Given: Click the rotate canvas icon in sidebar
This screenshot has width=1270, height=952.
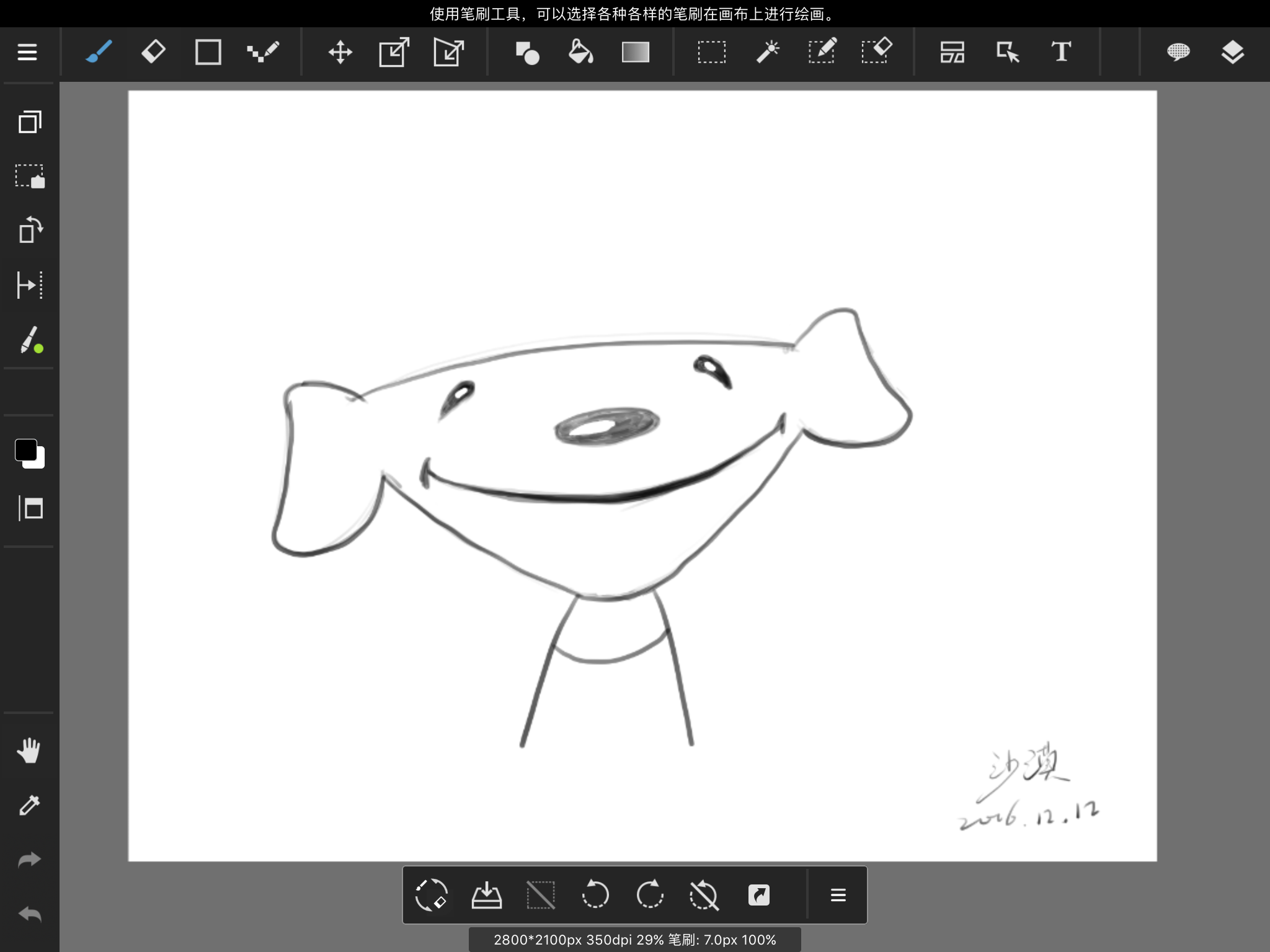Looking at the screenshot, I should click(x=30, y=230).
